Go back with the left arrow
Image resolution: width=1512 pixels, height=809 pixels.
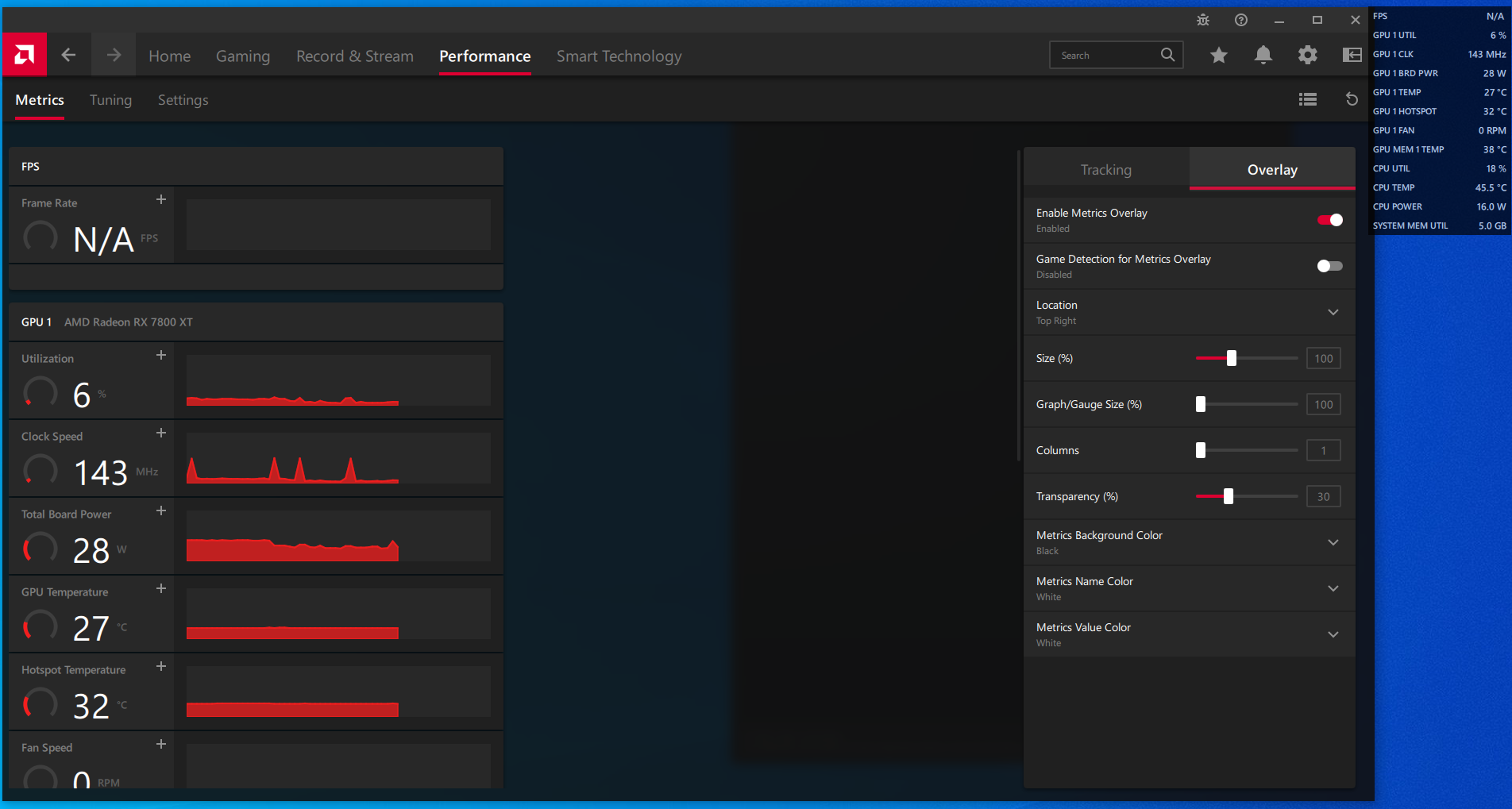click(x=69, y=55)
